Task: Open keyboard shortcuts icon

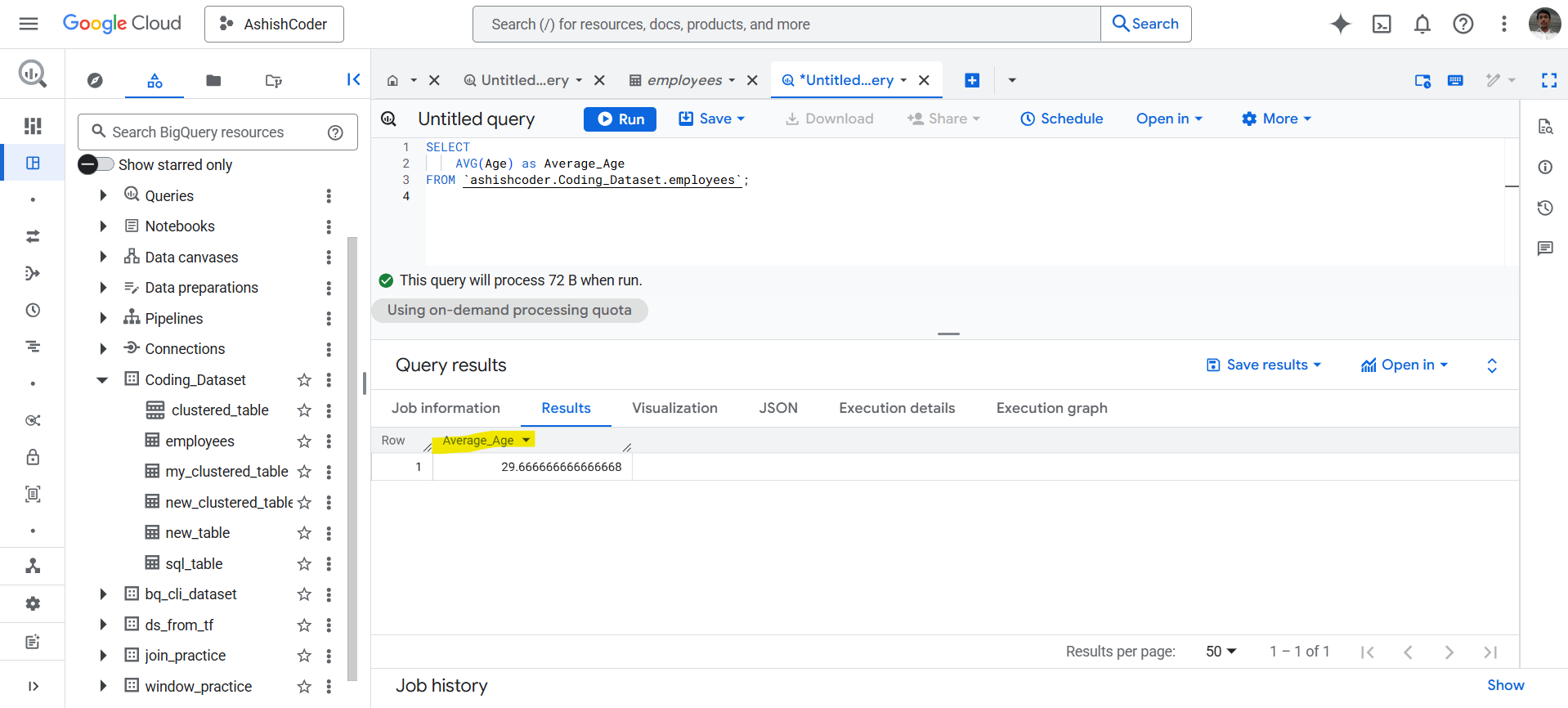Action: [1455, 80]
